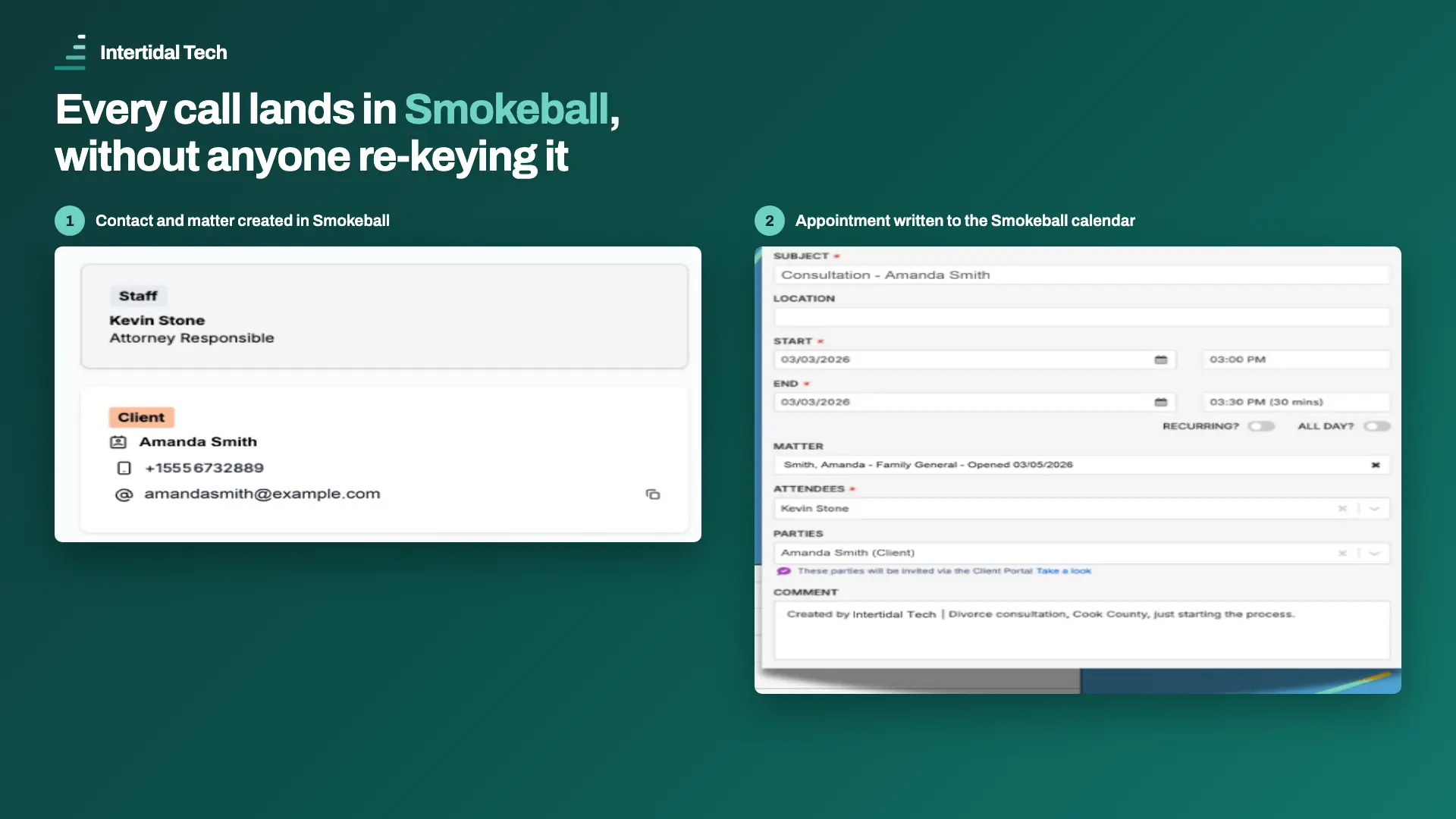Click the End date field 03/03/2026
This screenshot has width=1456, height=819.
[x=975, y=402]
